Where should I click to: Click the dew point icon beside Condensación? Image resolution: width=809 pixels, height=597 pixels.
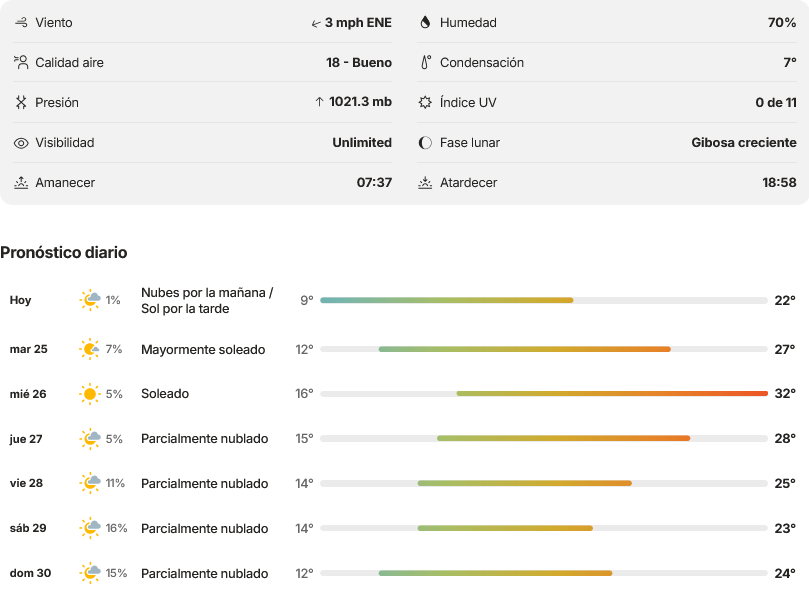pyautogui.click(x=426, y=62)
